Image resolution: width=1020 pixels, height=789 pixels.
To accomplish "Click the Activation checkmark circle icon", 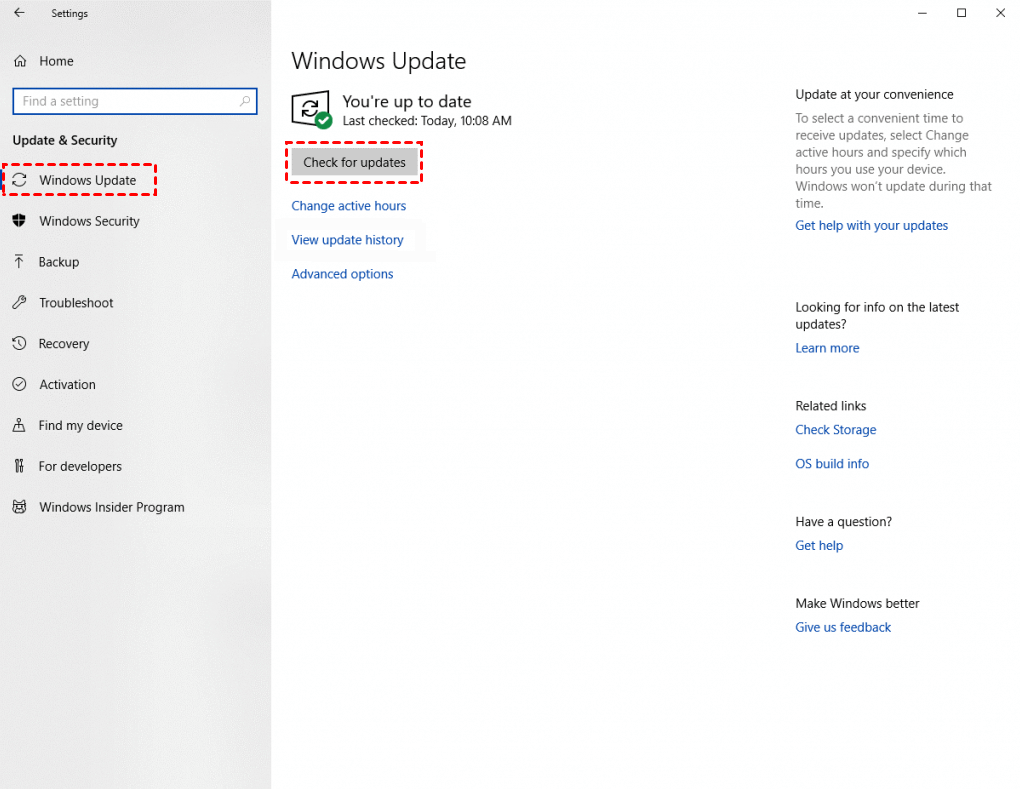I will click(19, 385).
